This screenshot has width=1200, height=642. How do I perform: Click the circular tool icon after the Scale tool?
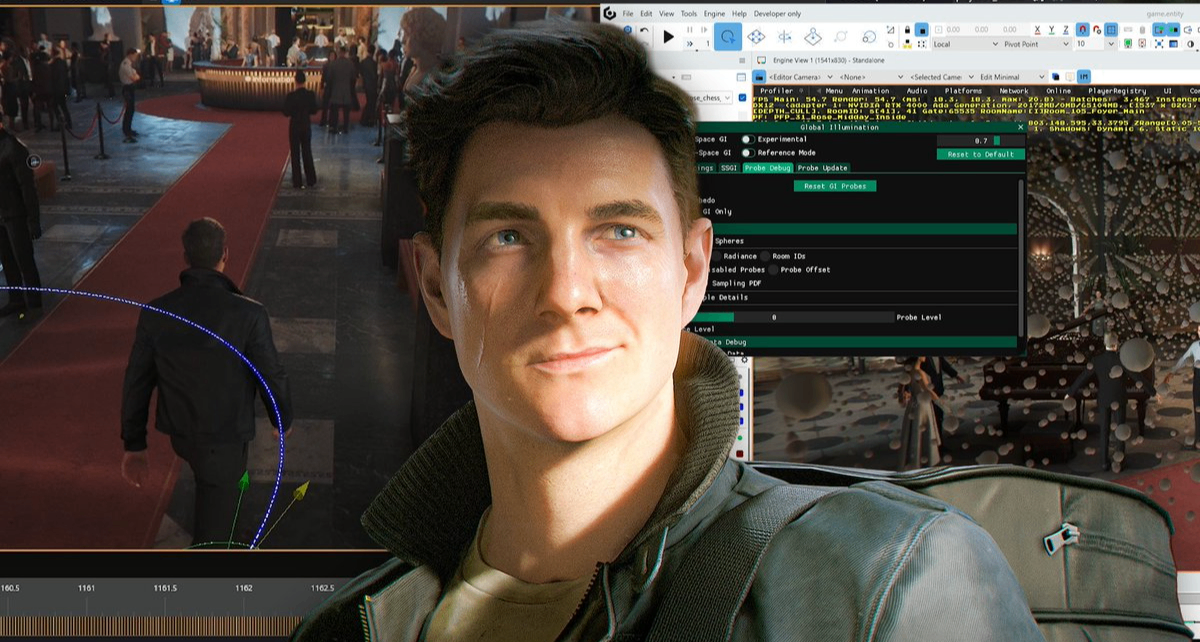pos(841,36)
